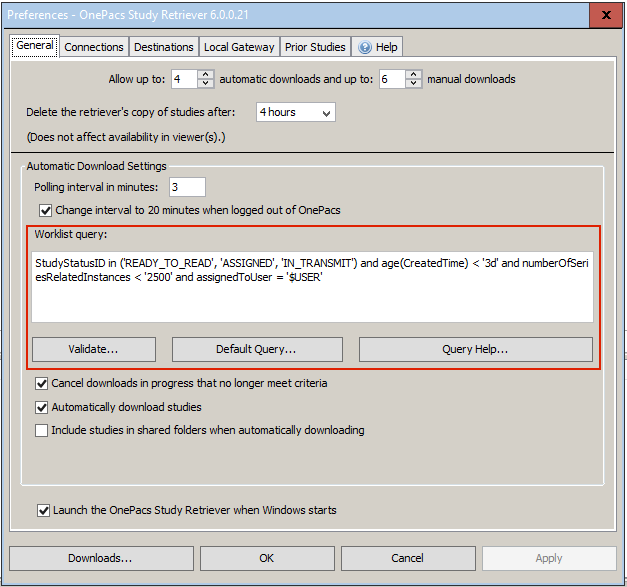
Task: Open the Destinations tab
Action: point(164,47)
